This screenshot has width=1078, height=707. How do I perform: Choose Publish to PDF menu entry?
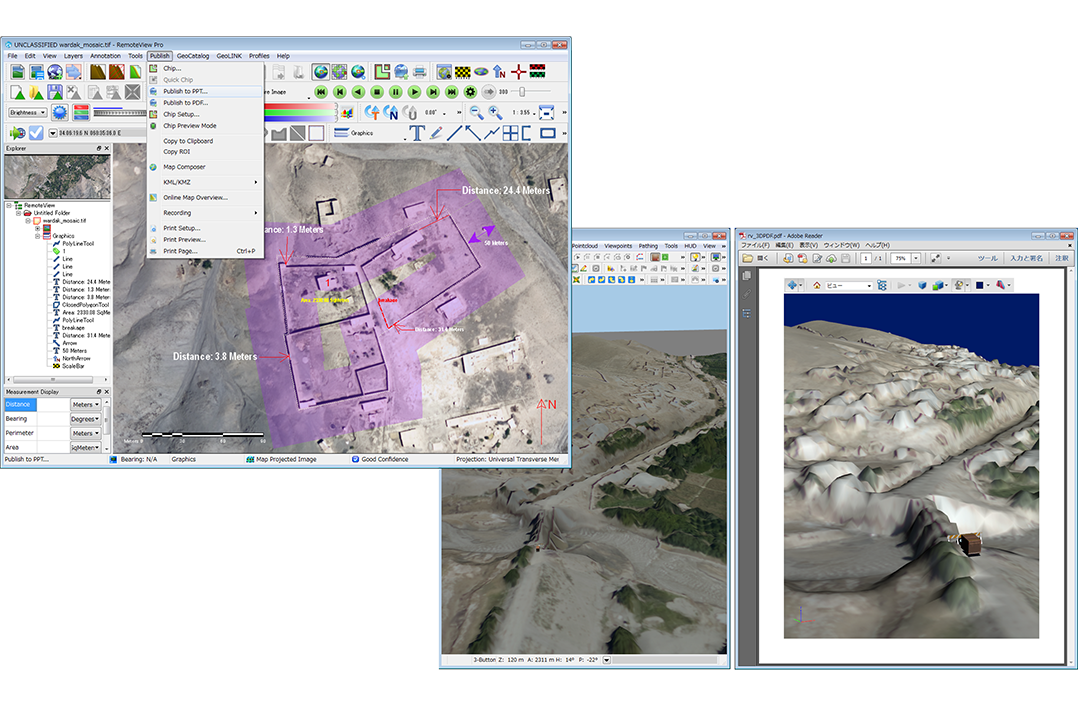coord(185,102)
